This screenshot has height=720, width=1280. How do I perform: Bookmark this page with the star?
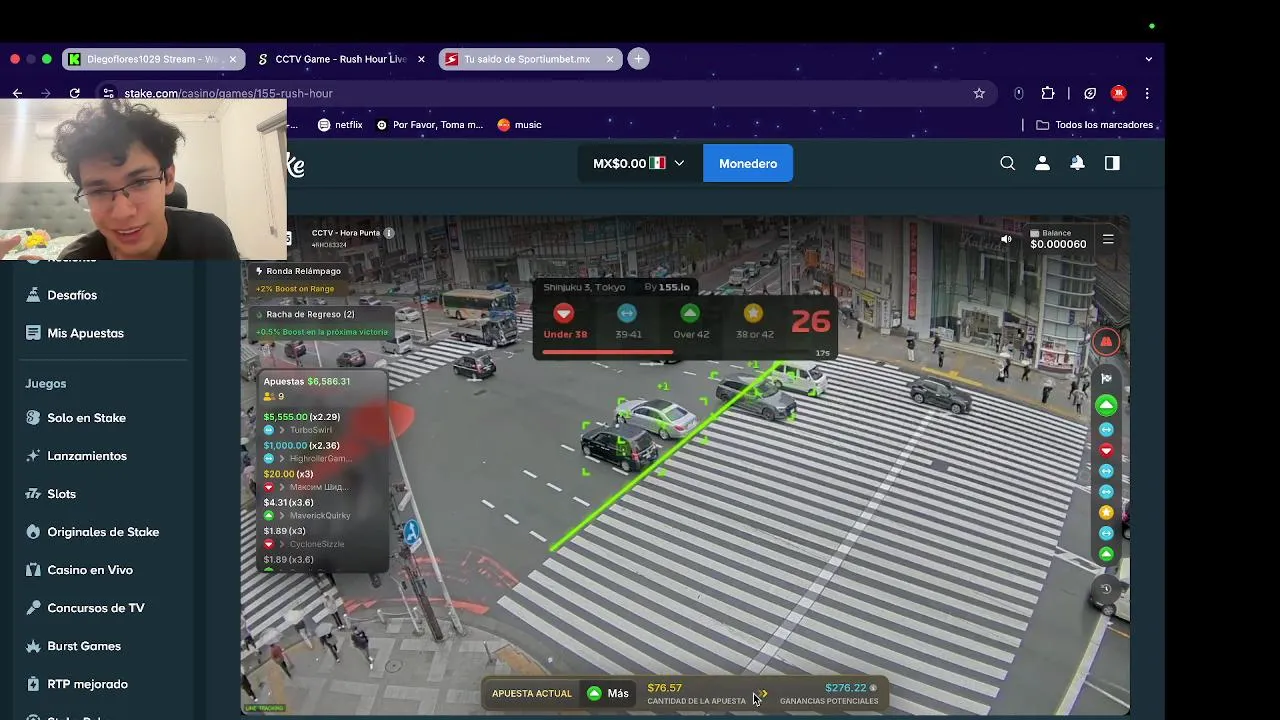pyautogui.click(x=979, y=93)
